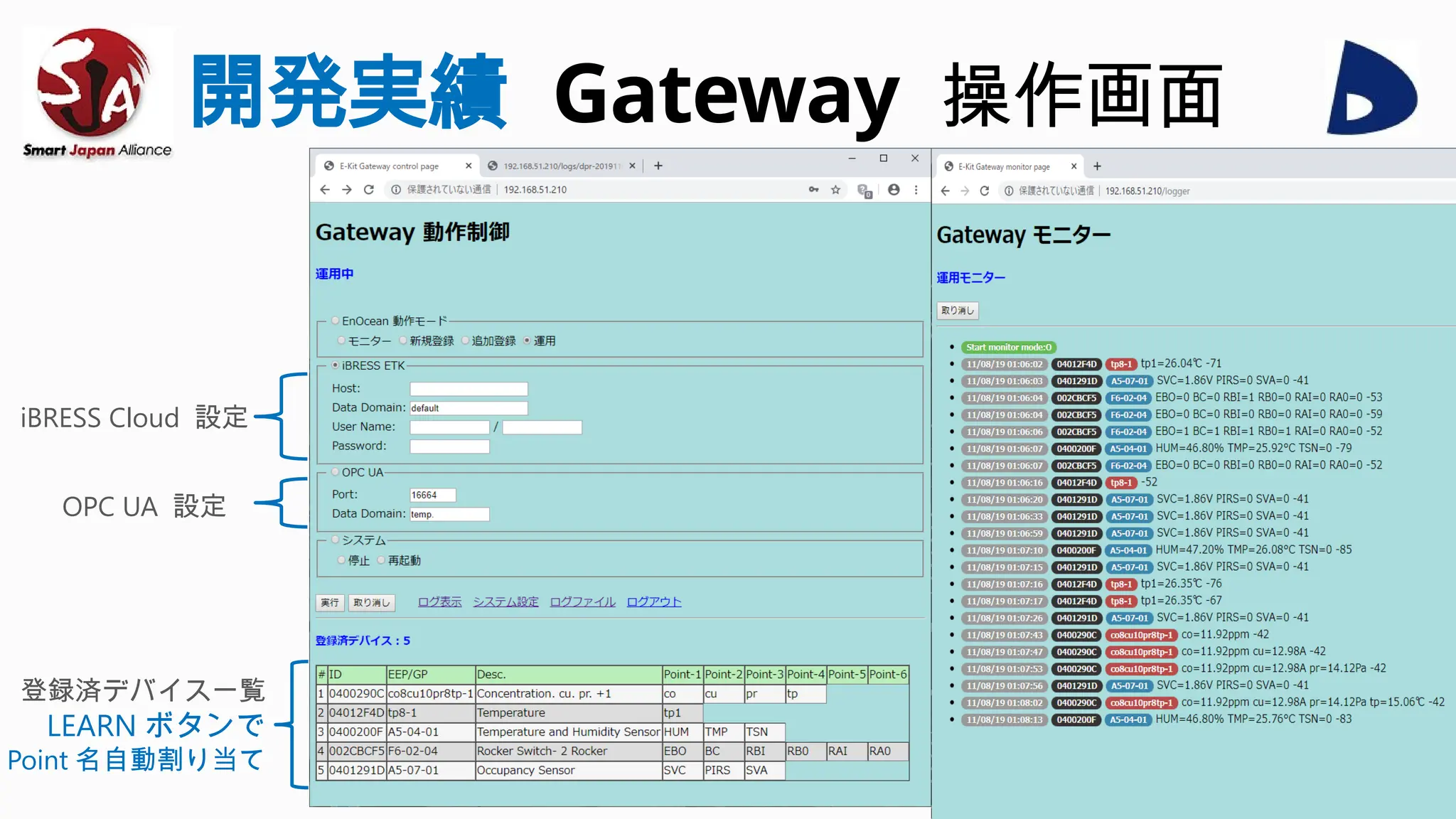
Task: Click the OPC UA Port field
Action: pyautogui.click(x=432, y=495)
